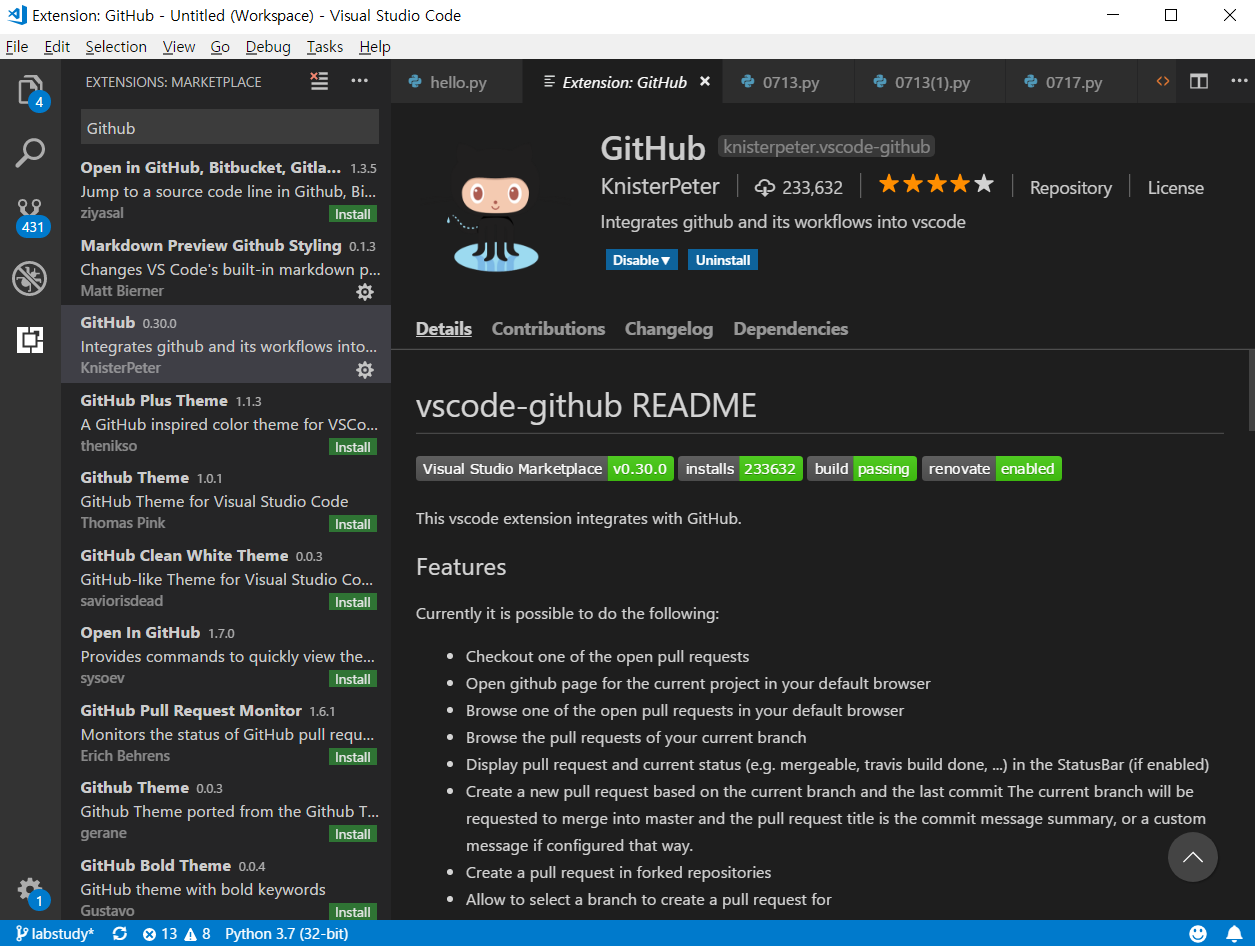Switch to 0713.py tab

(x=790, y=82)
